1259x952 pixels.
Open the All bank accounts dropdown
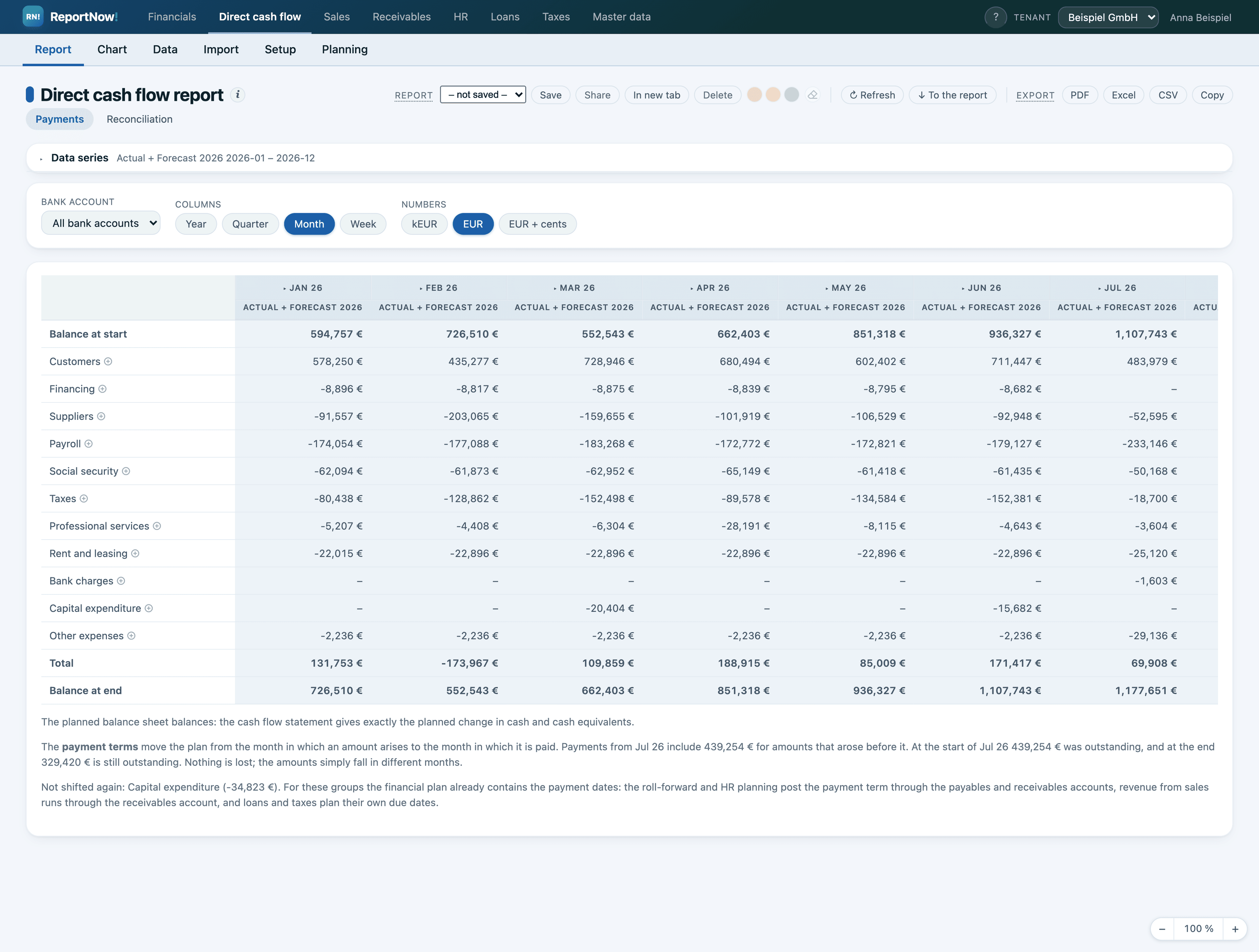coord(101,223)
